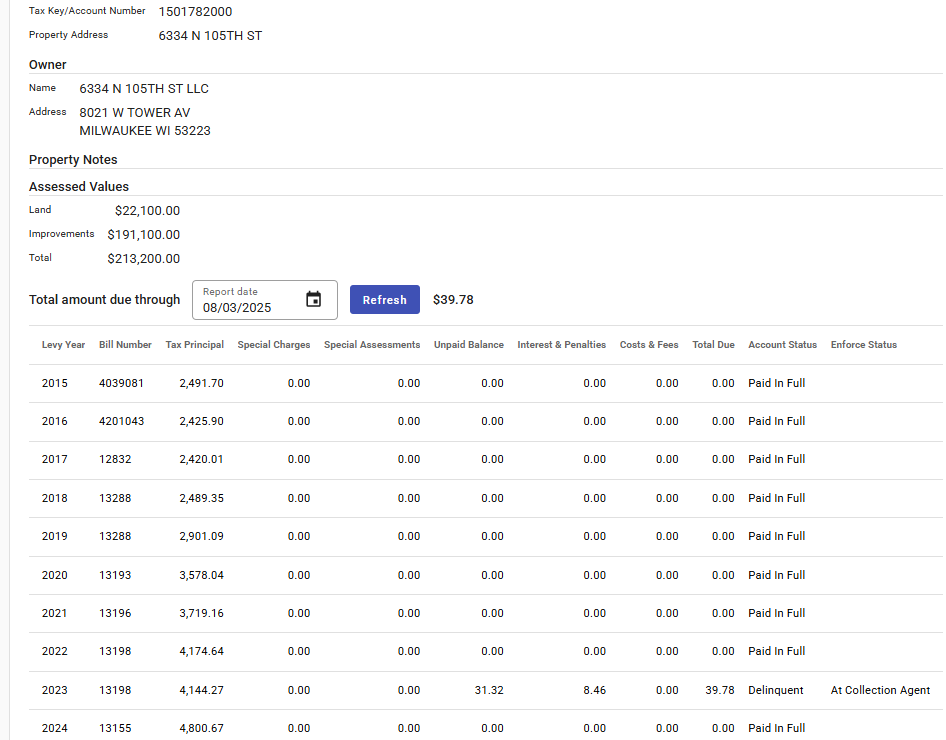This screenshot has height=740, width=946.
Task: Select the 2023 Delinquent status cell
Action: 775,690
